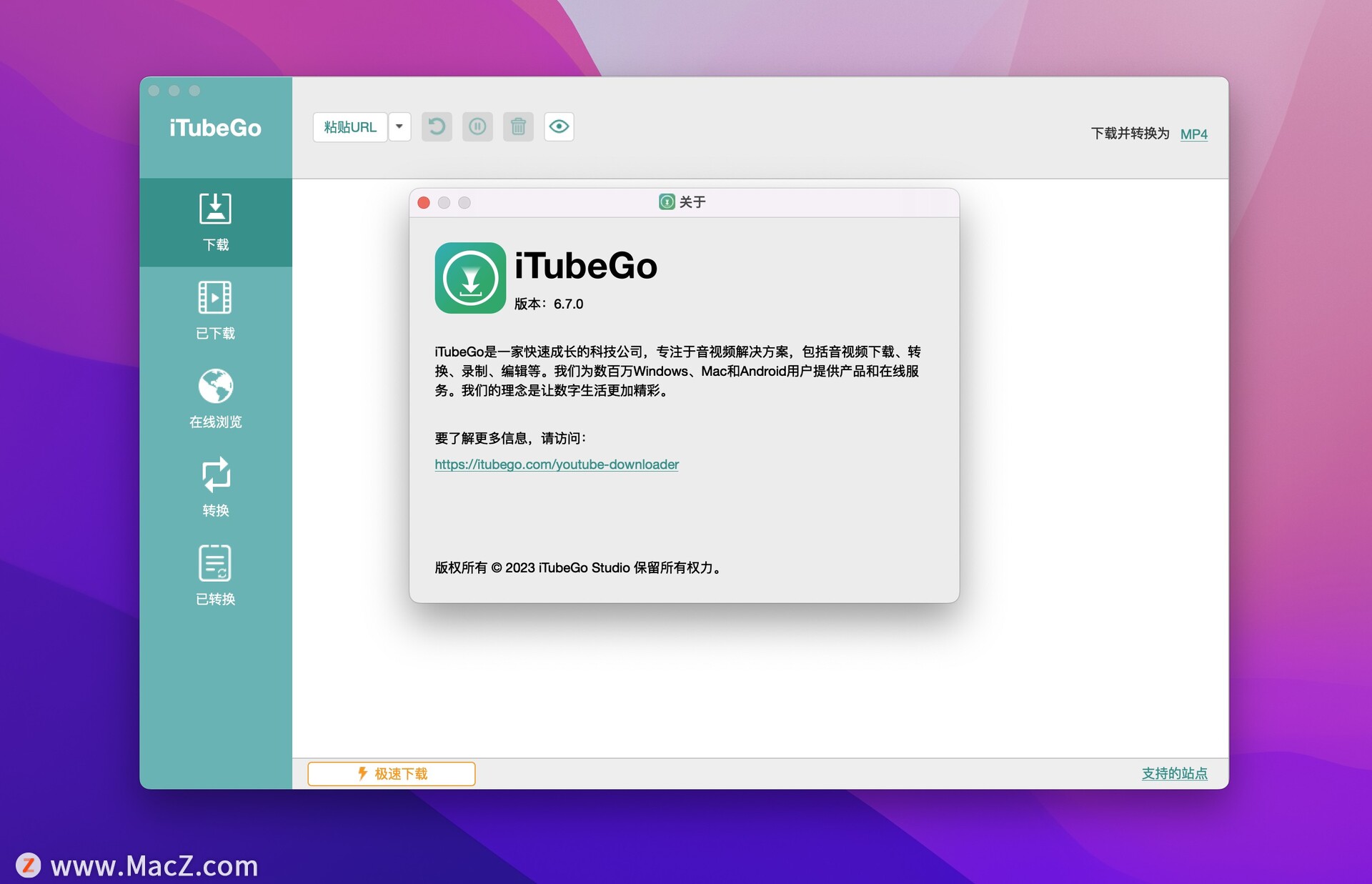
Task: Click the iTubeGo app icon in About dialog
Action: [470, 278]
